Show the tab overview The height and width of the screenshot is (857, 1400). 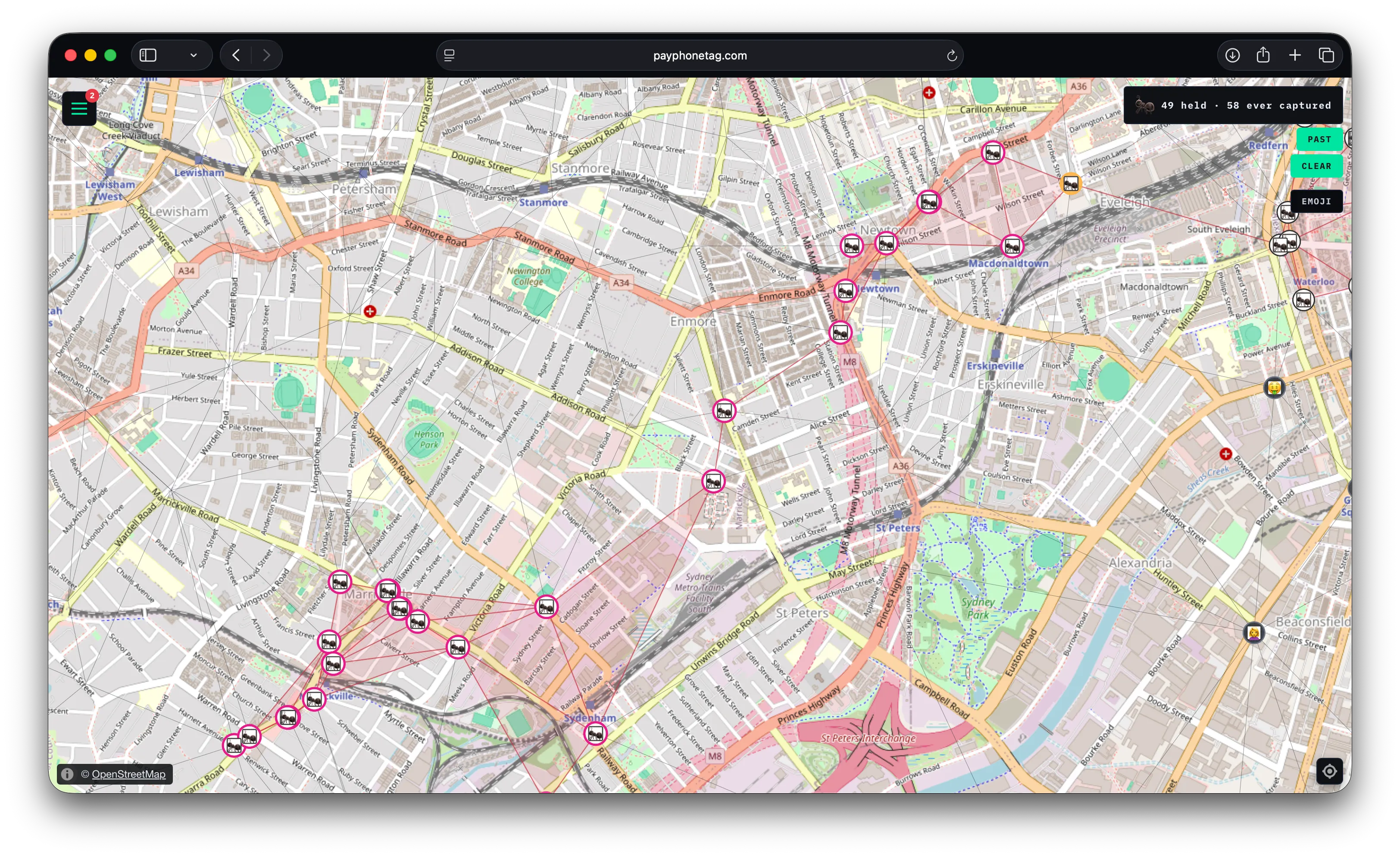[1326, 55]
